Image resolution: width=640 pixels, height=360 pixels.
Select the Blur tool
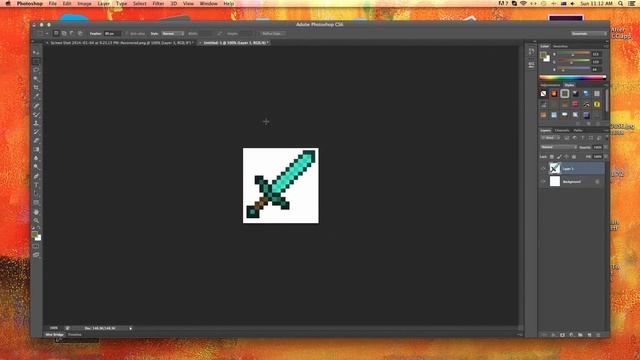[x=36, y=158]
